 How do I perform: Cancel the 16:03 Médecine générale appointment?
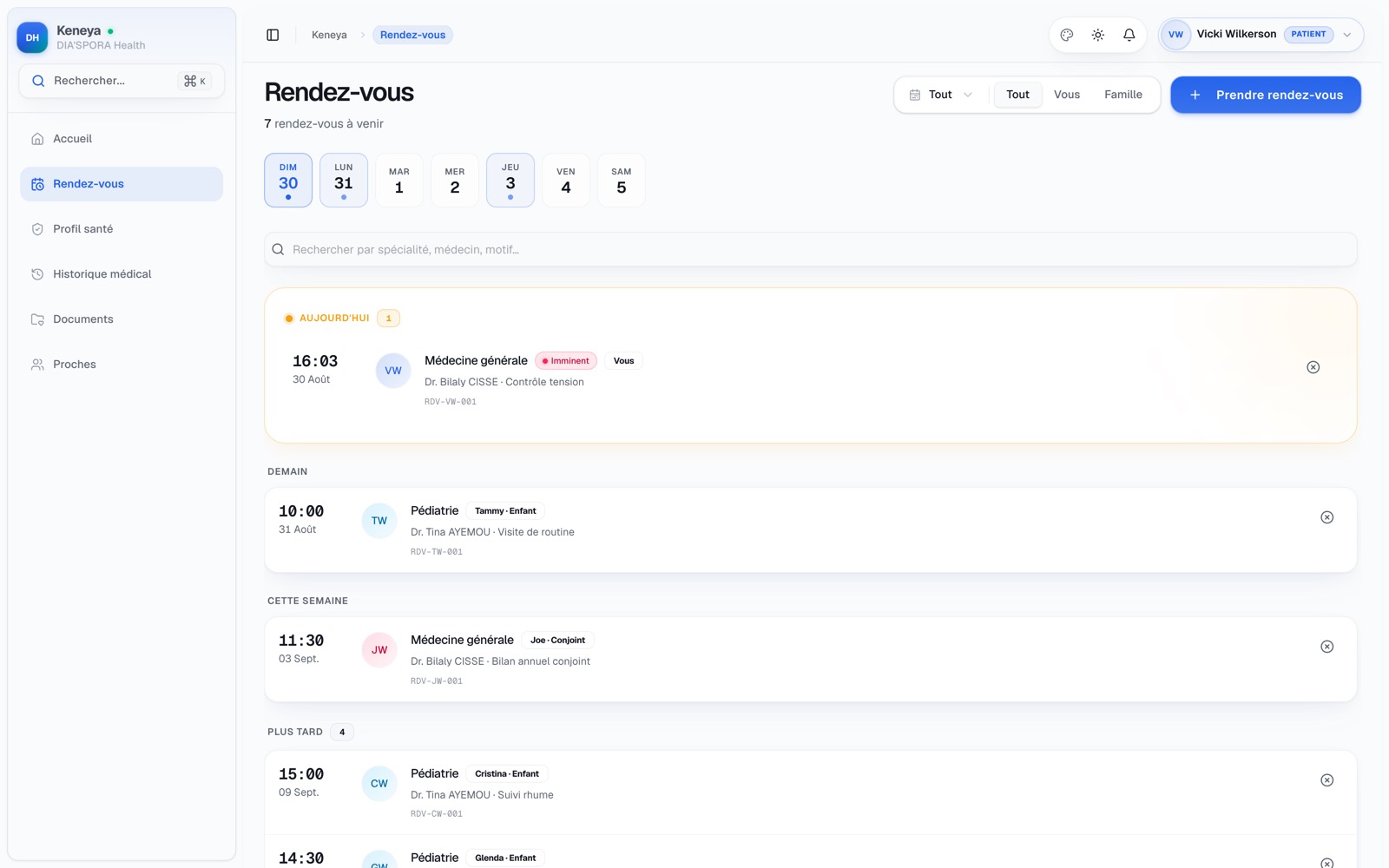coord(1313,367)
